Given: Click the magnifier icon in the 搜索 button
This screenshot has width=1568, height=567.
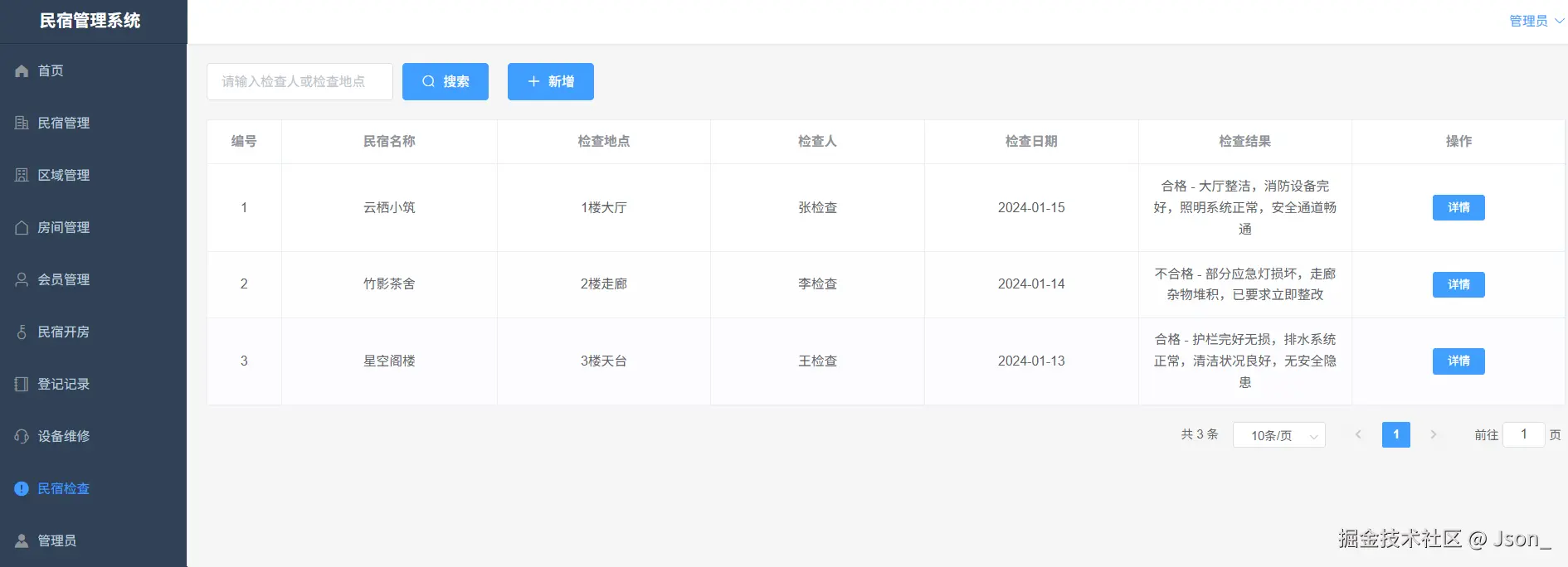Looking at the screenshot, I should [x=428, y=81].
